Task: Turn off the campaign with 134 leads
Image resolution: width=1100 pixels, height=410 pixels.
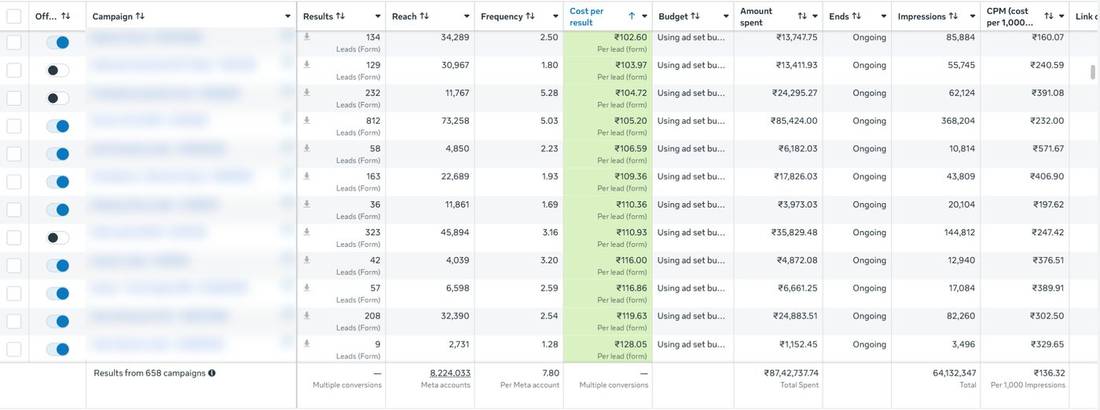Action: tap(58, 42)
